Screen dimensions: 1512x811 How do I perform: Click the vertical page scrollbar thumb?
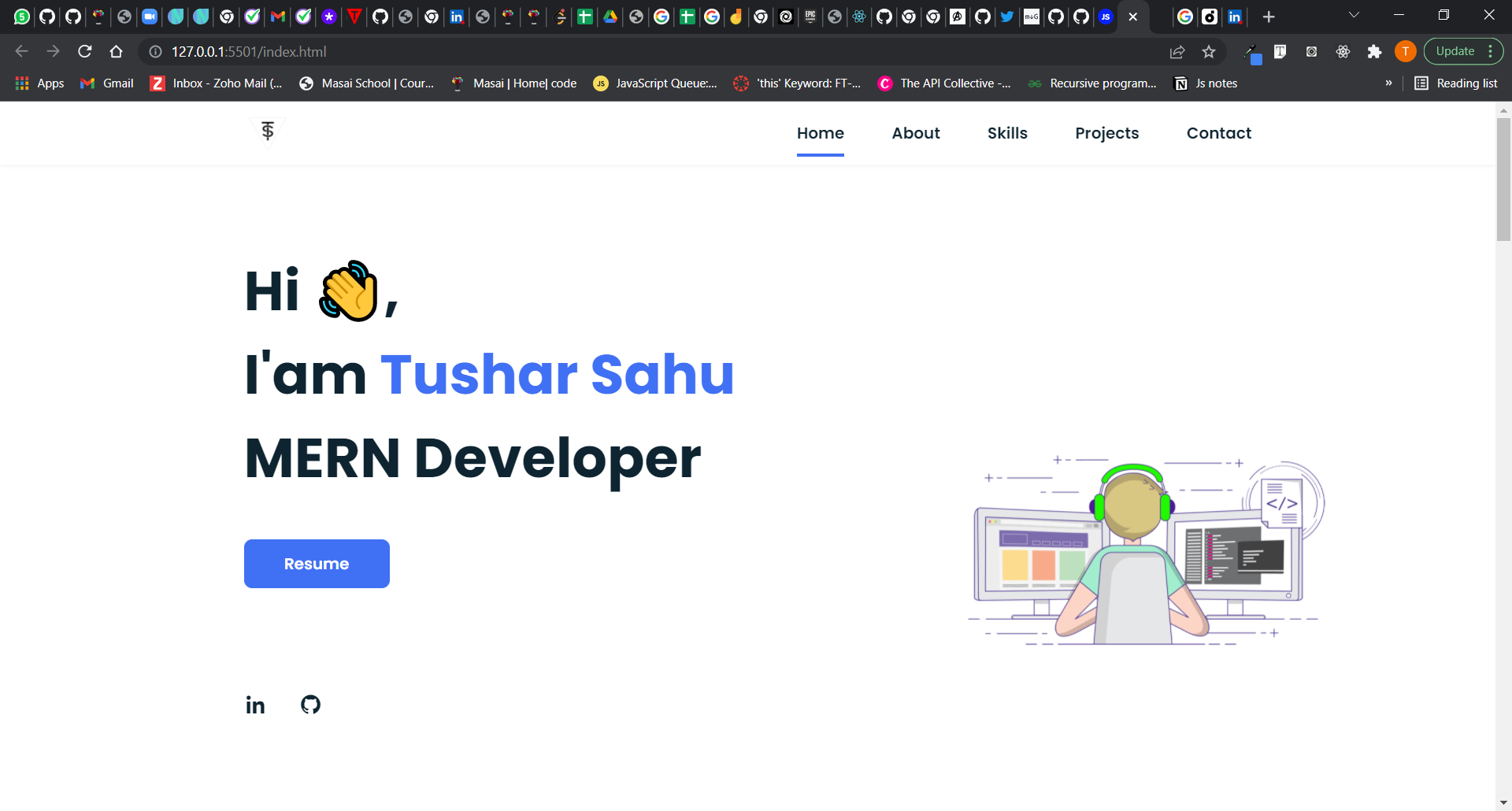click(1503, 180)
